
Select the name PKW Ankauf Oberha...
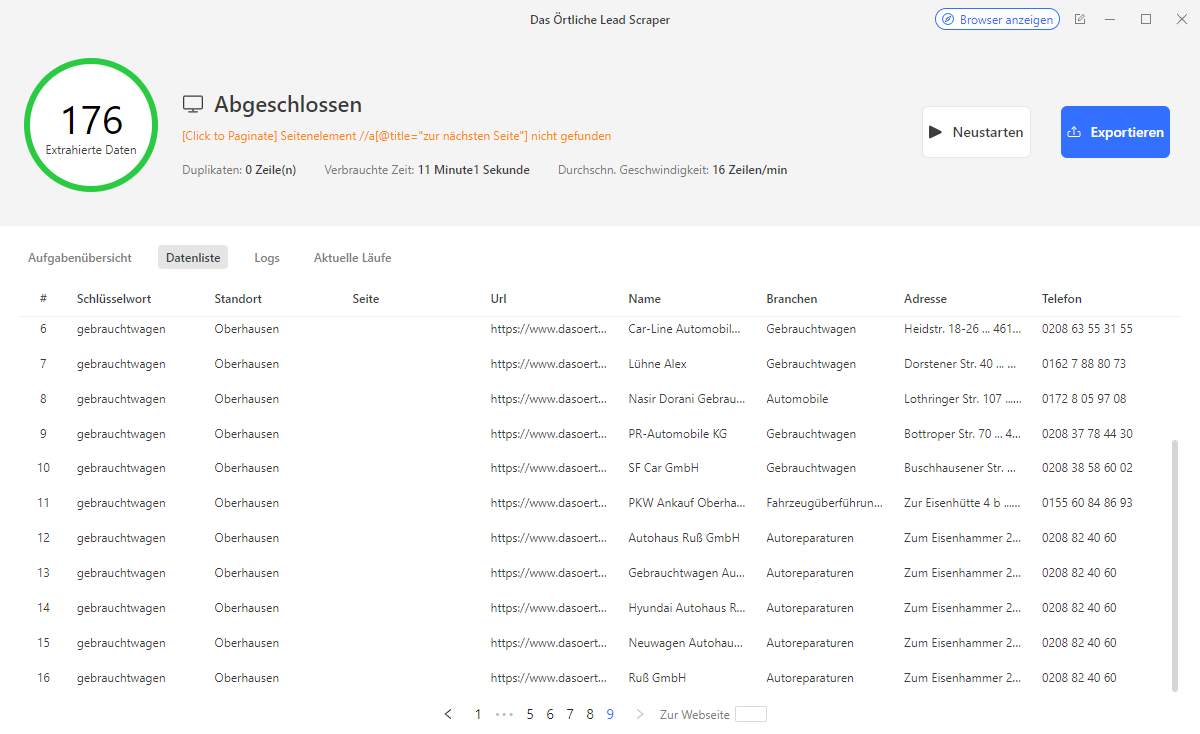click(687, 503)
